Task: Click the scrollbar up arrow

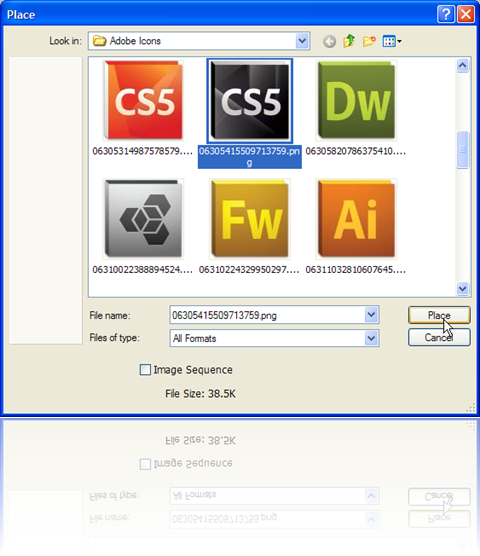Action: [x=462, y=65]
